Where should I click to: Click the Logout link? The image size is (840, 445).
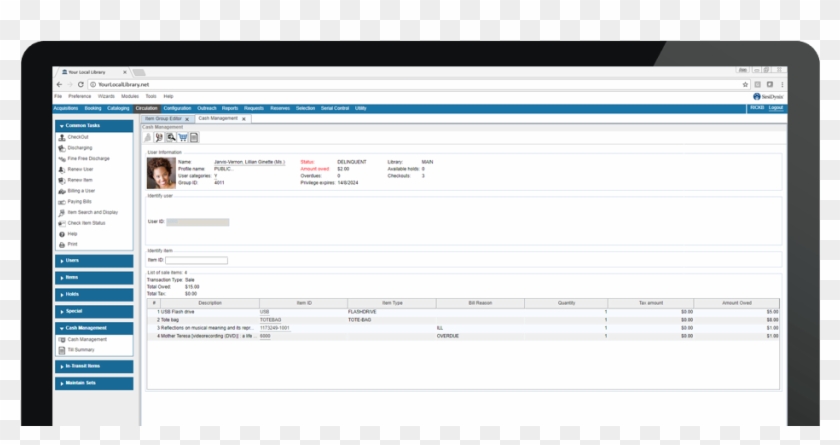click(x=775, y=107)
